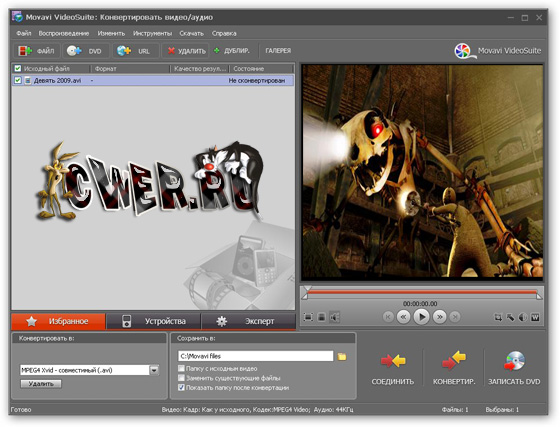Viewport: 560px width, 427px height.
Task: Sort by the Качество резул... column header
Action: 200,68
